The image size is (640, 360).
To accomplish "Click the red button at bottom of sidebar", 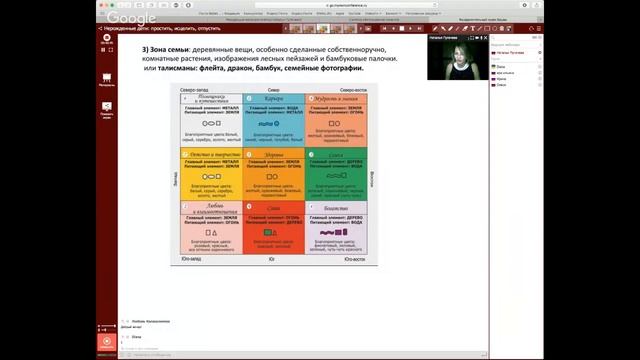I will (107, 342).
